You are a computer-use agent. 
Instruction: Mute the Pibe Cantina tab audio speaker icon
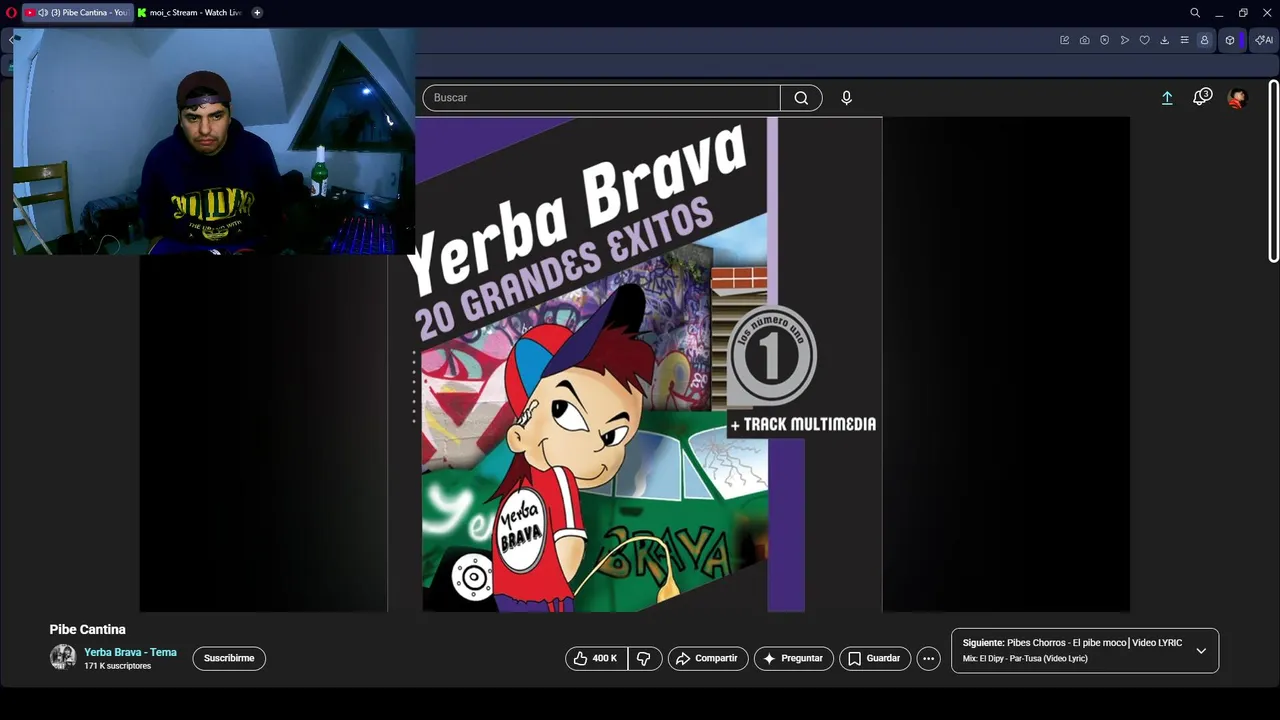coord(43,13)
